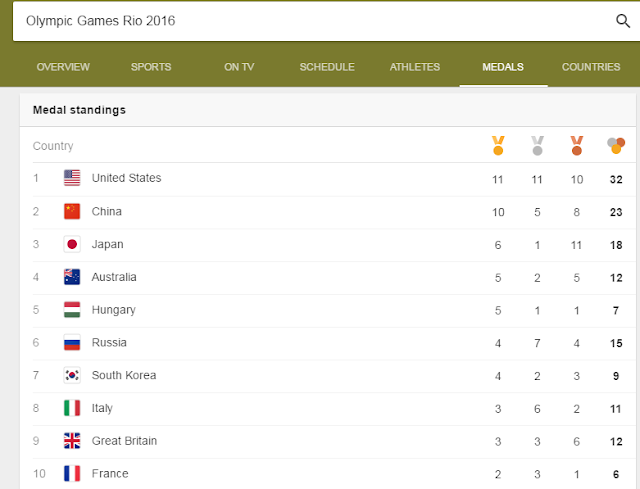Go to the Schedule tab
The height and width of the screenshot is (489, 640).
pyautogui.click(x=327, y=67)
